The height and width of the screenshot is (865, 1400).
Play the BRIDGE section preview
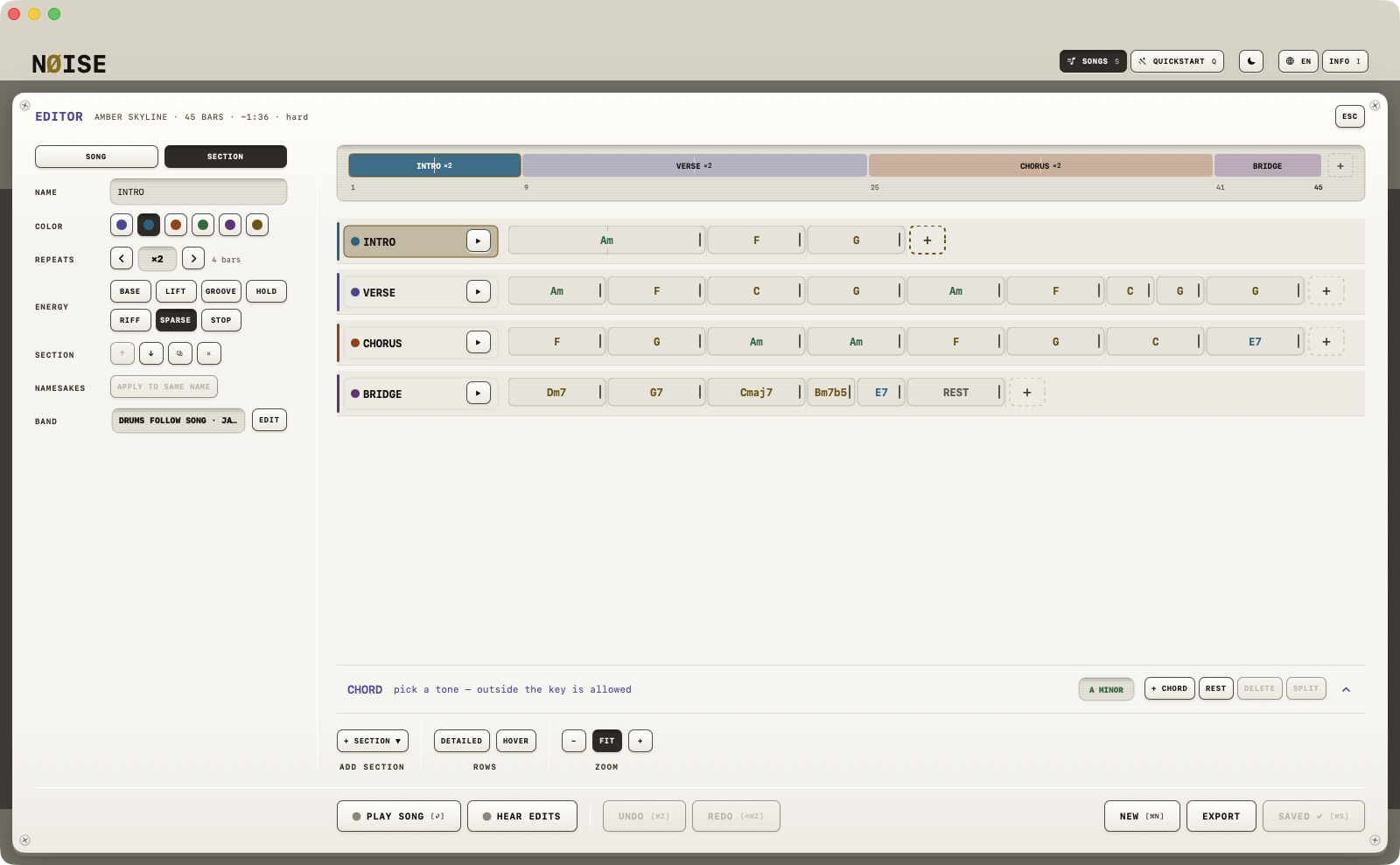[x=479, y=393]
